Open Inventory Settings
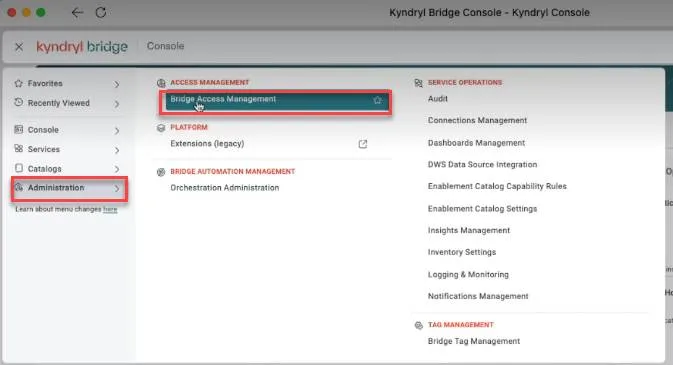Image resolution: width=673 pixels, height=365 pixels. click(462, 252)
